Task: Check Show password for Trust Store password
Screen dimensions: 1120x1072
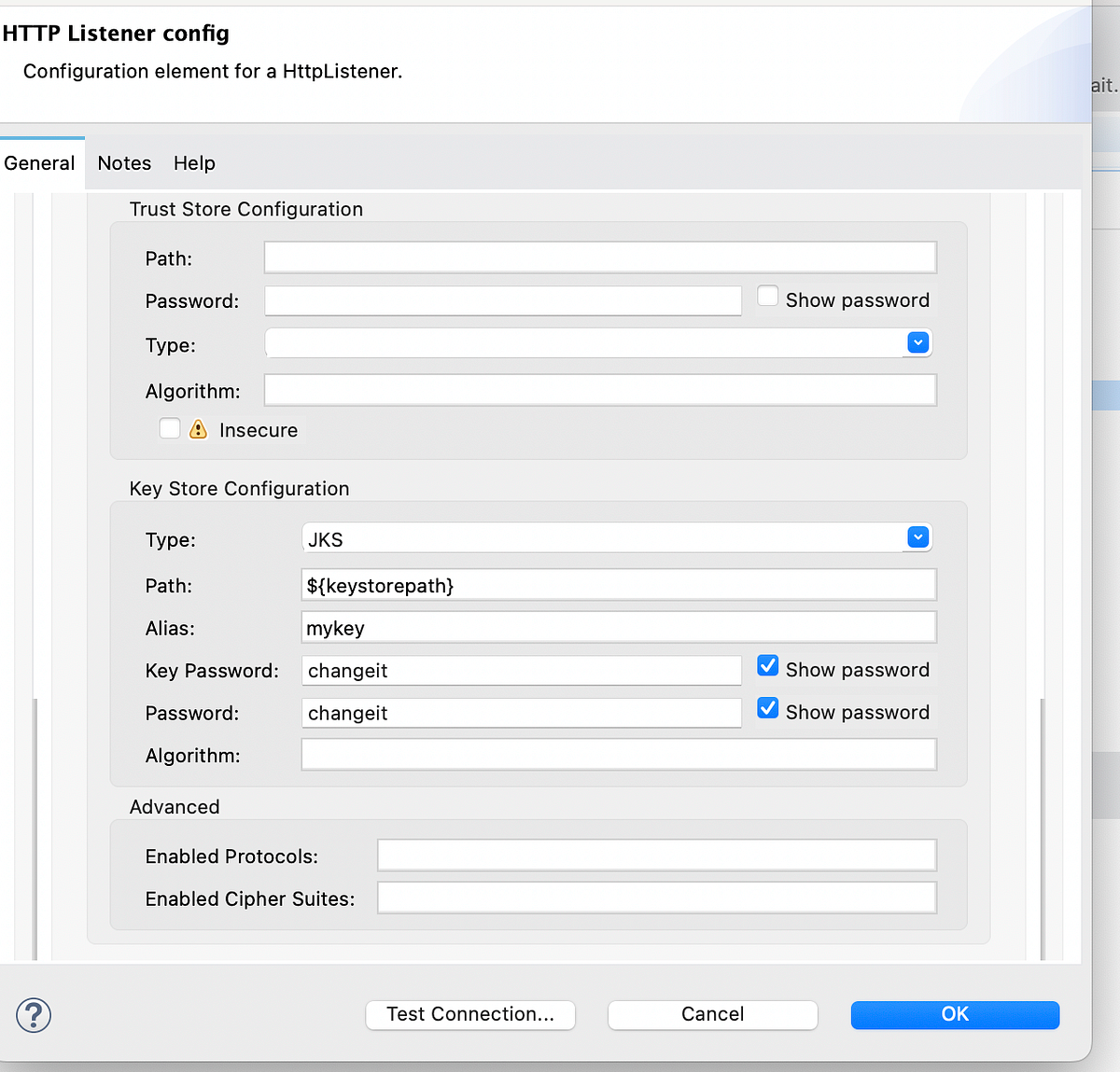Action: pos(767,295)
